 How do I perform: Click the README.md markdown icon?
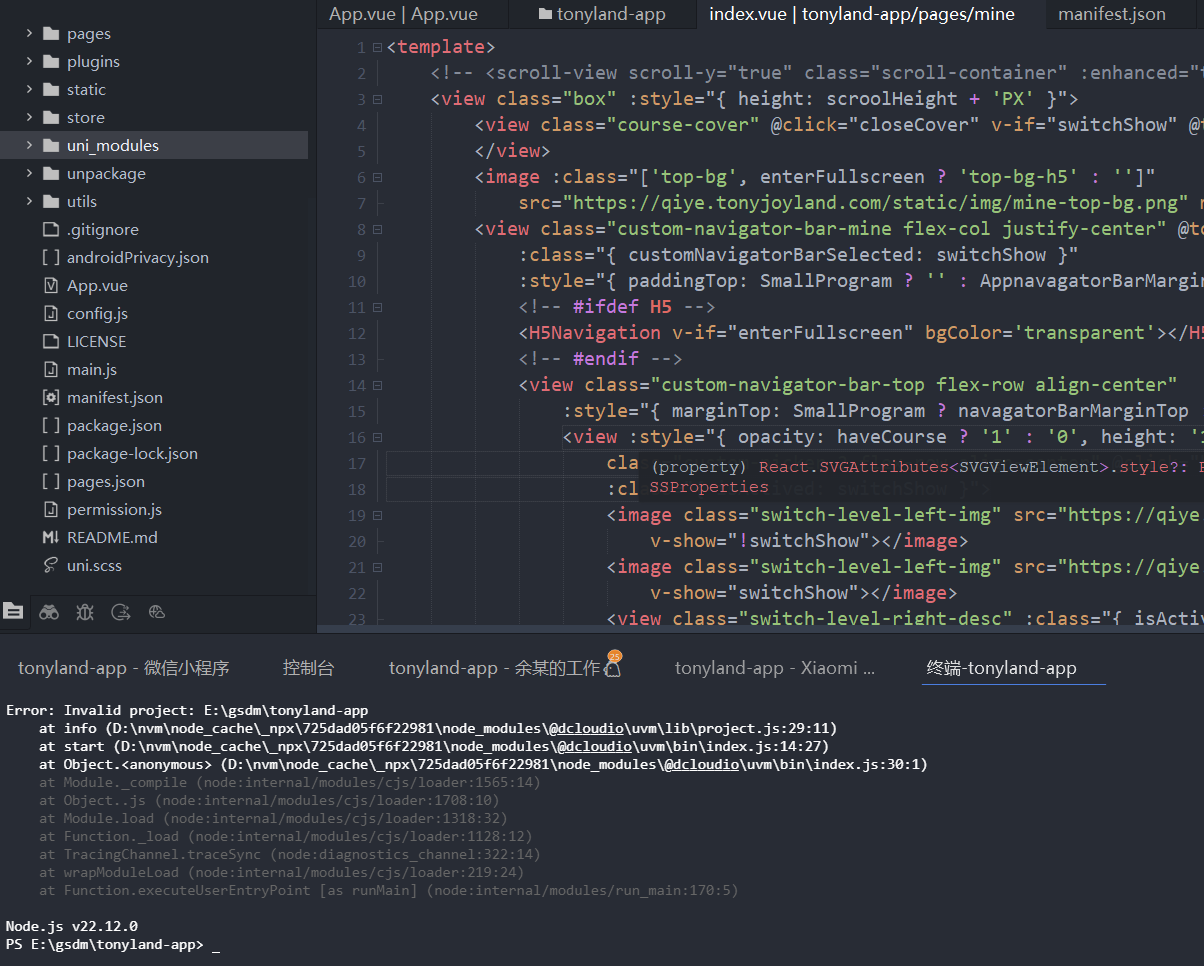[51, 537]
